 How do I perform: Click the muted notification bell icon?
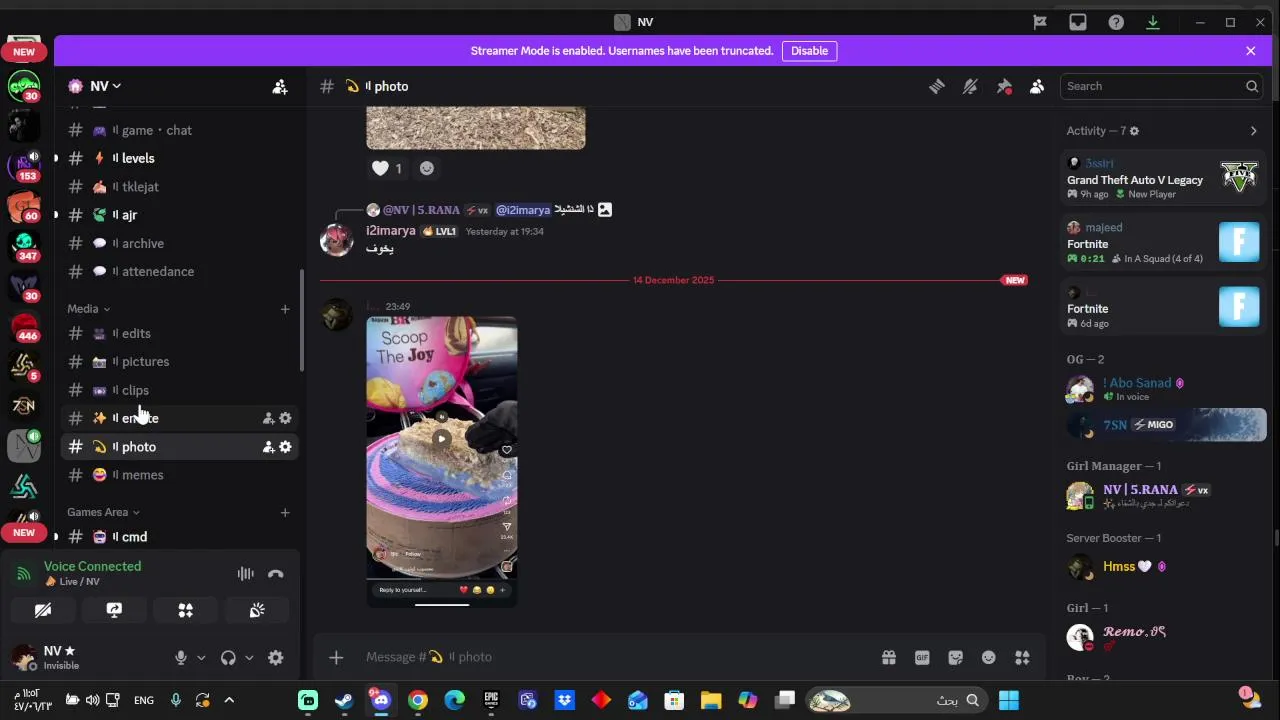tap(970, 87)
